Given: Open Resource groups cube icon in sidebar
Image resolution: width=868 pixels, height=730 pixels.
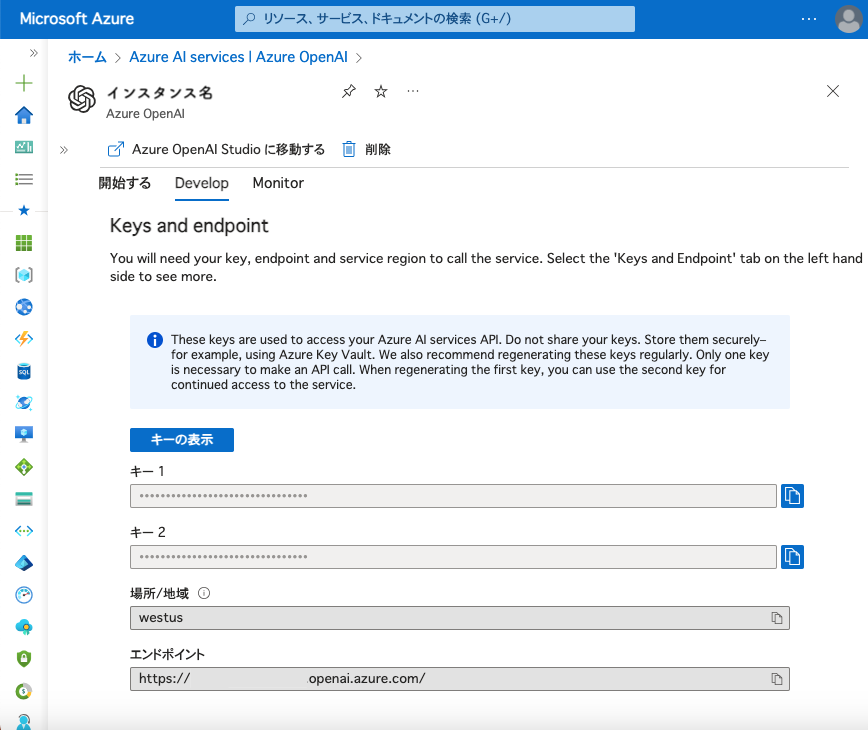Looking at the screenshot, I should 24,275.
